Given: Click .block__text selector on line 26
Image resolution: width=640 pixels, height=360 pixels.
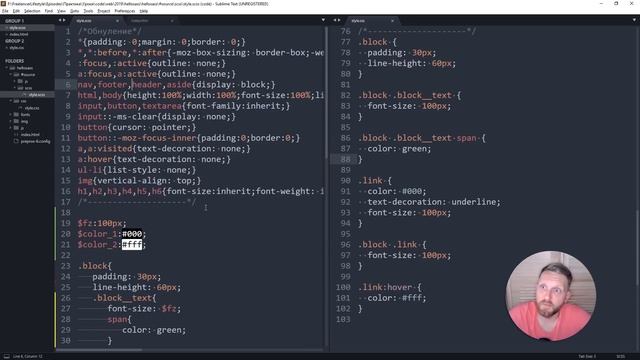Looking at the screenshot, I should pos(122,298).
